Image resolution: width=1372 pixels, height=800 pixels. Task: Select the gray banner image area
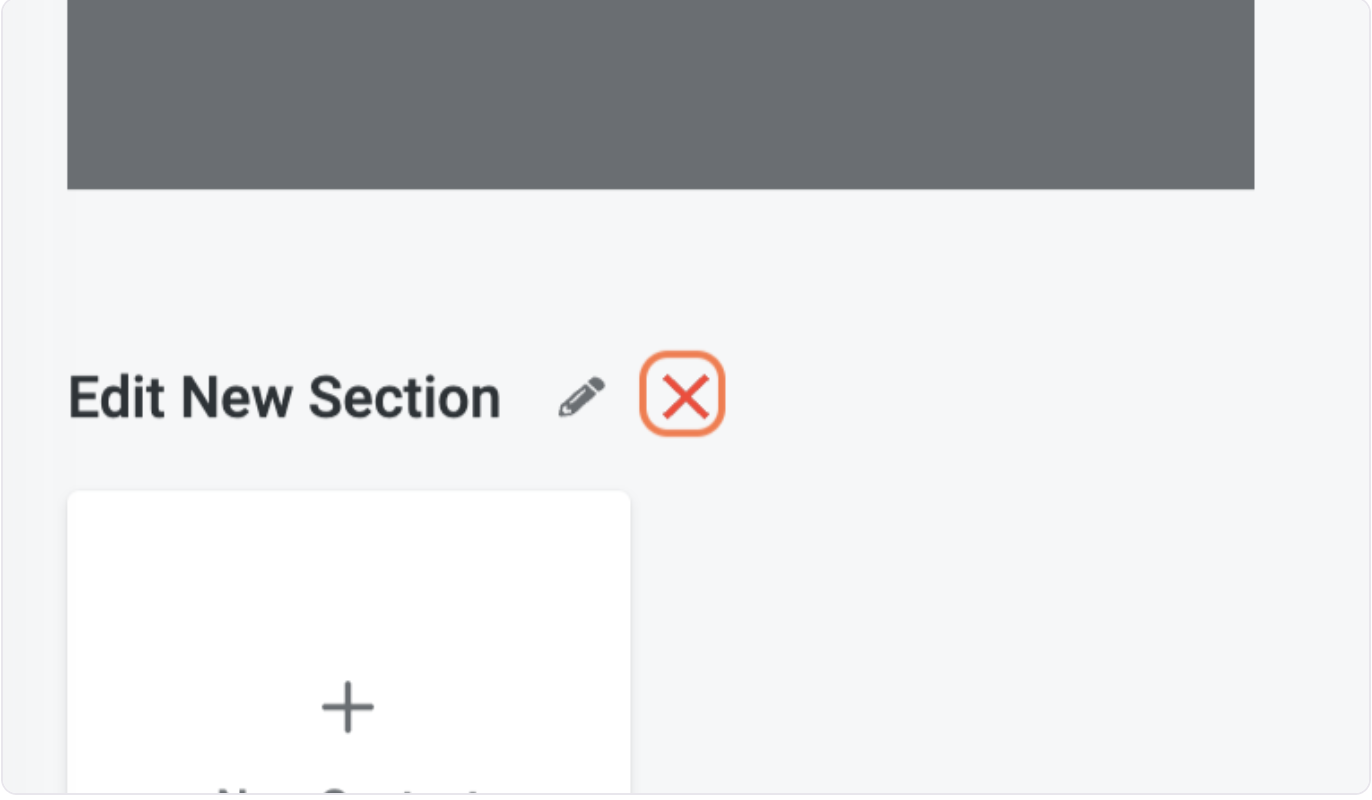[660, 94]
